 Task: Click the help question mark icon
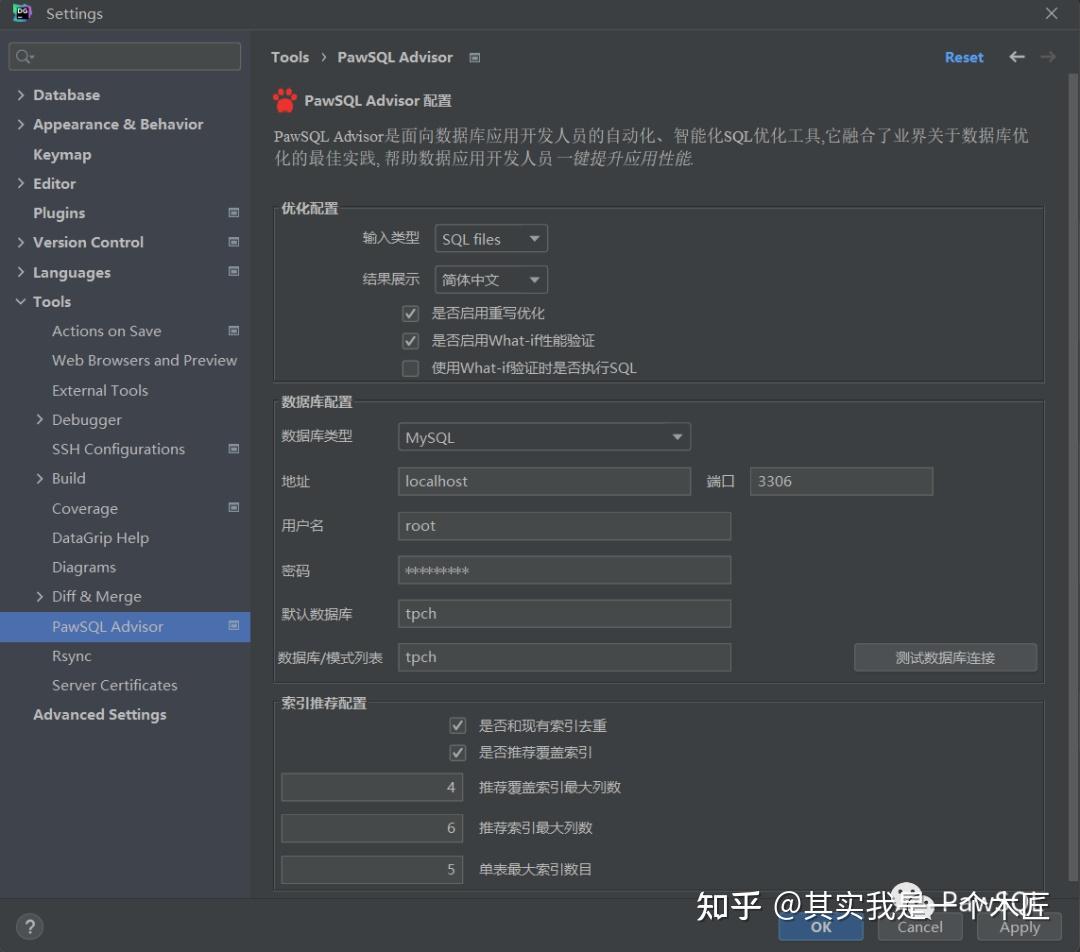point(29,926)
